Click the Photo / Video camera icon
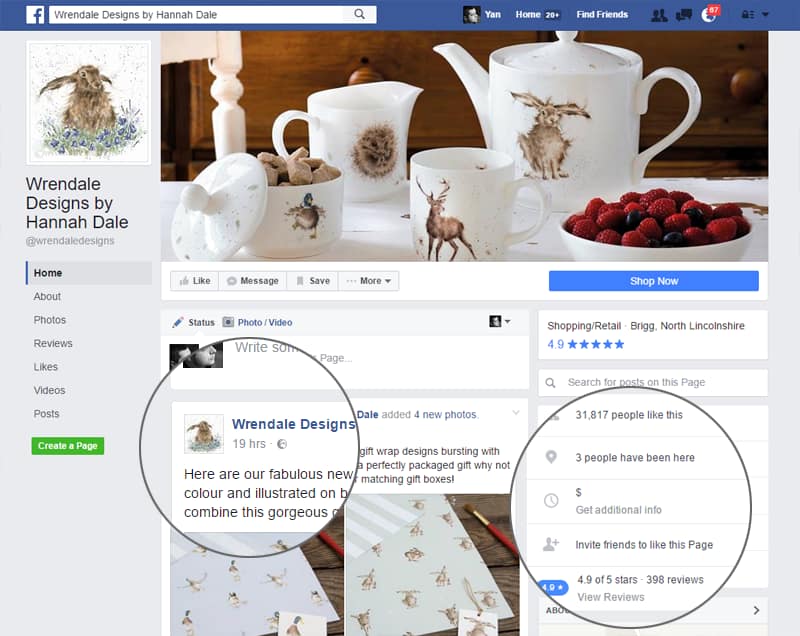Image resolution: width=800 pixels, height=636 pixels. pyautogui.click(x=228, y=322)
